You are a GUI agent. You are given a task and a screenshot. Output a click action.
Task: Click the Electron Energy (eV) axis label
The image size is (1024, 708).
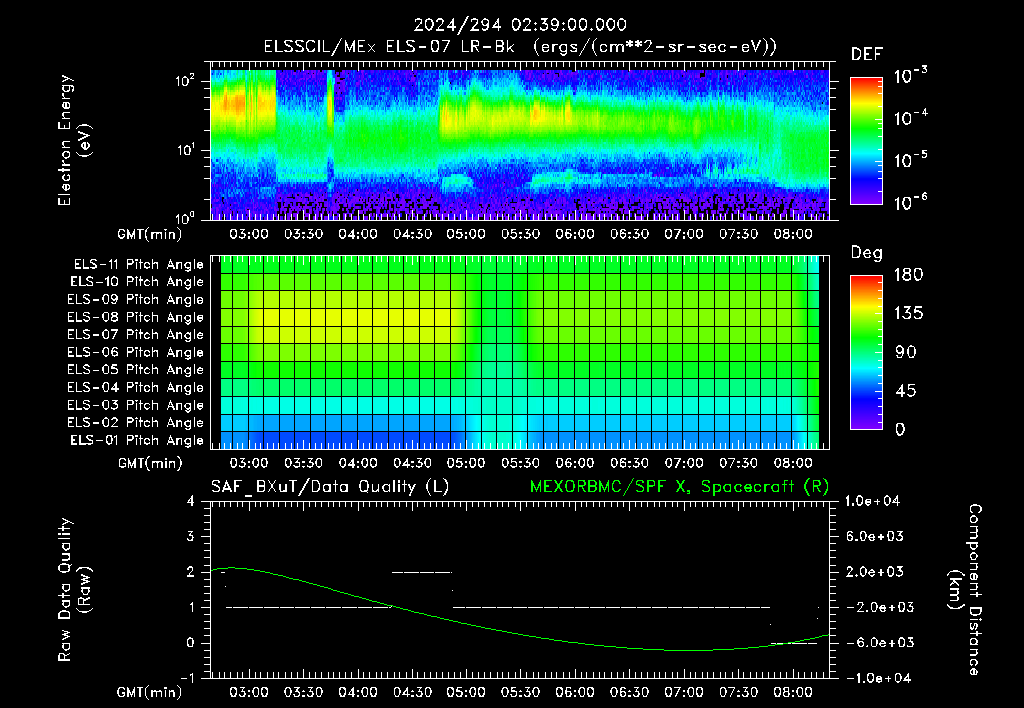tap(73, 140)
